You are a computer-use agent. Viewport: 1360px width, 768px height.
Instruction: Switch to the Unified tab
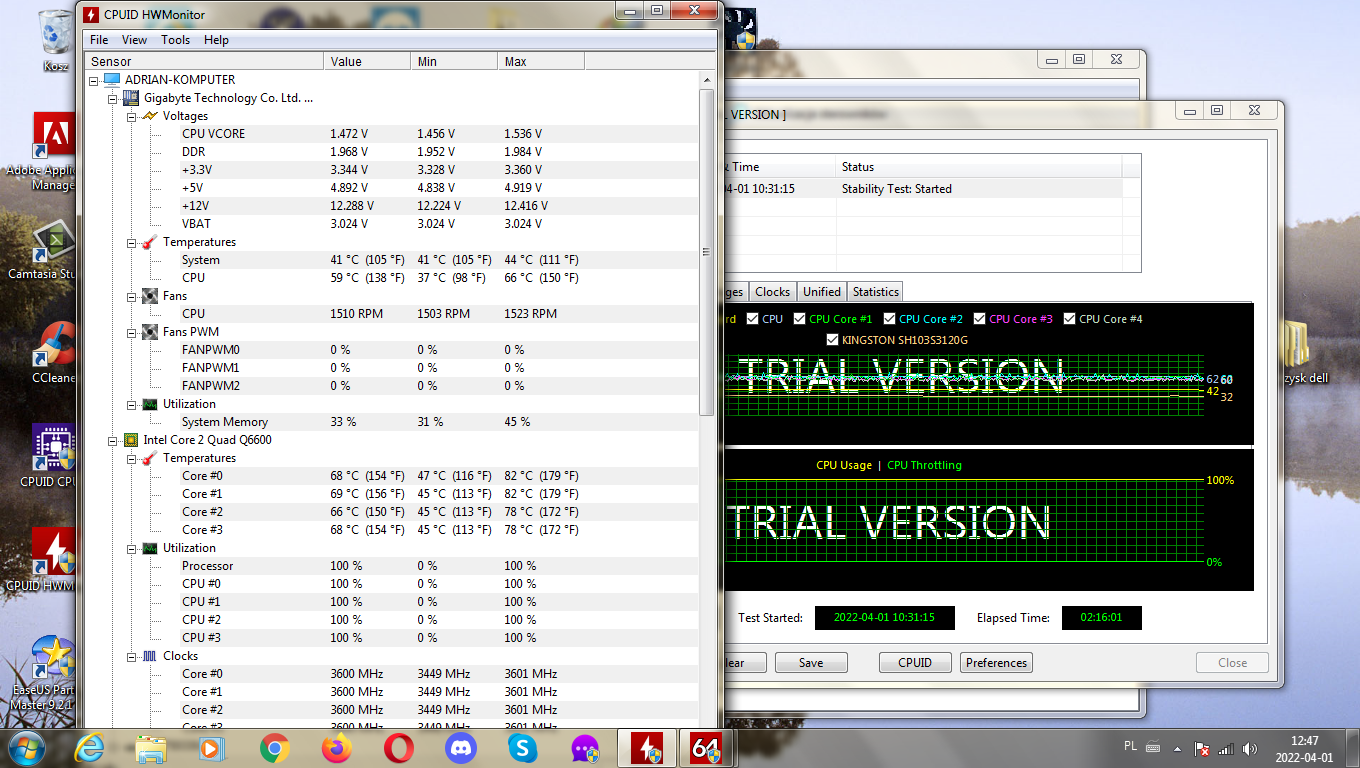pyautogui.click(x=822, y=292)
